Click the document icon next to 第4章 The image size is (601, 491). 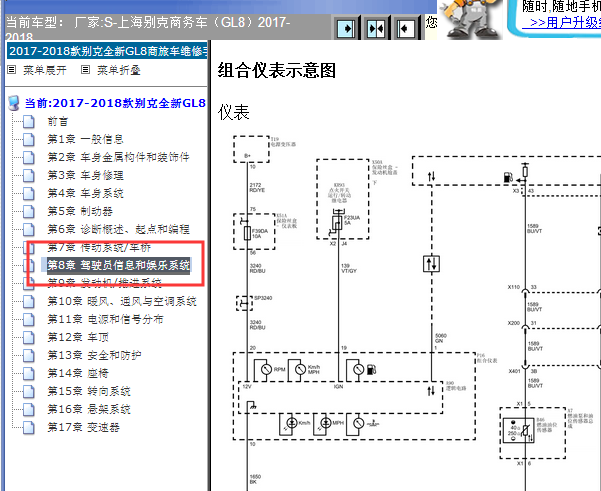point(29,194)
